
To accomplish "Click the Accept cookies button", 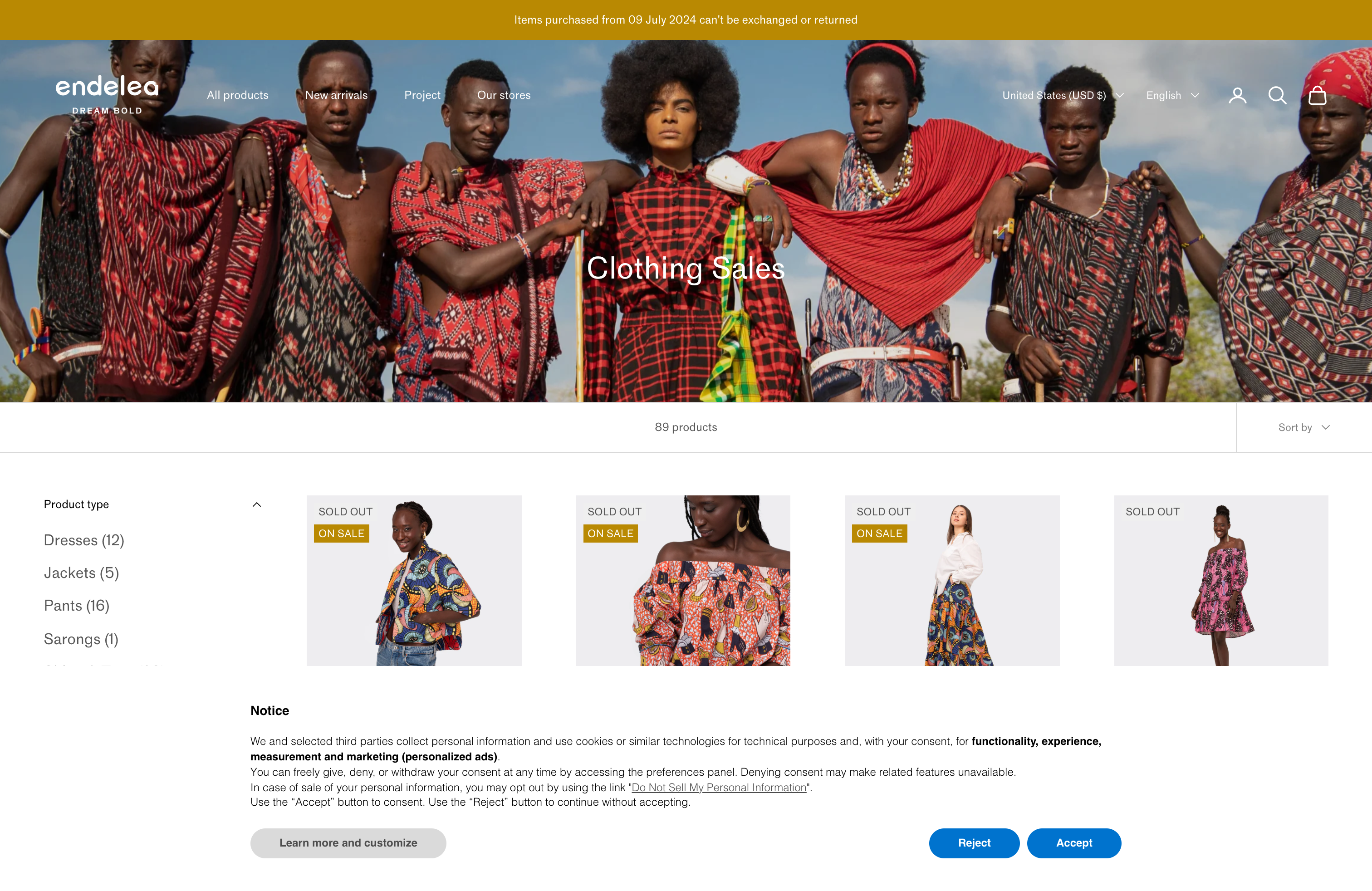I will [1073, 842].
